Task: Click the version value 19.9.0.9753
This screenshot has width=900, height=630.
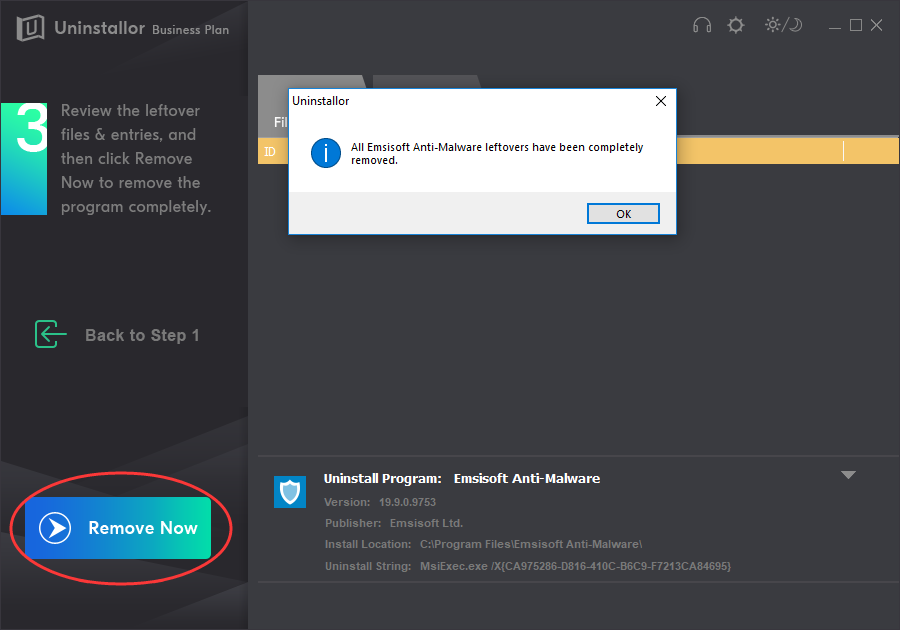Action: pos(408,502)
